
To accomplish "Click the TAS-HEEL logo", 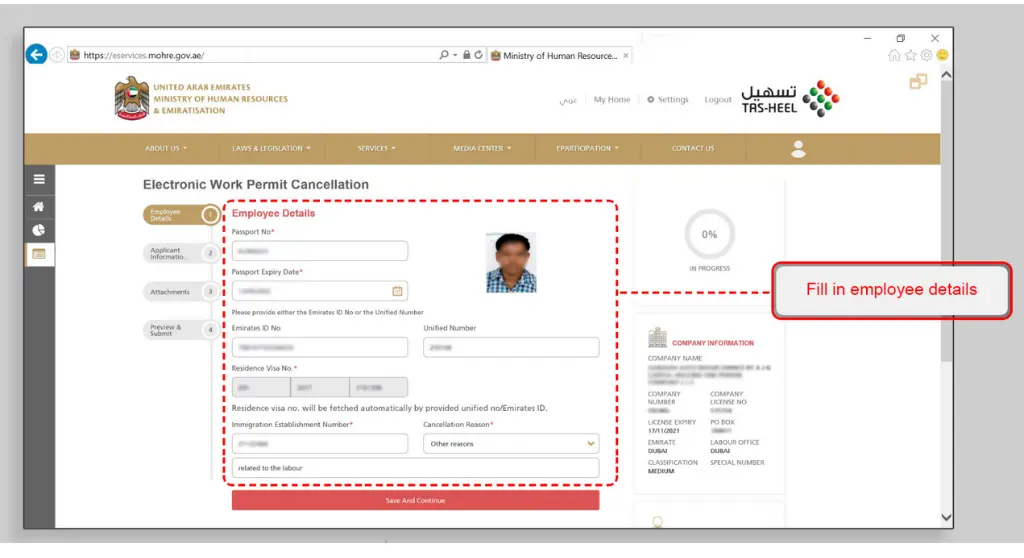I will (x=790, y=99).
